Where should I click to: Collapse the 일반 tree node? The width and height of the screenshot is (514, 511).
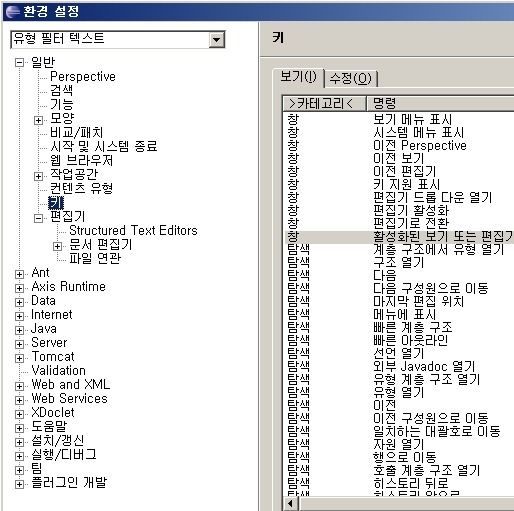click(20, 62)
